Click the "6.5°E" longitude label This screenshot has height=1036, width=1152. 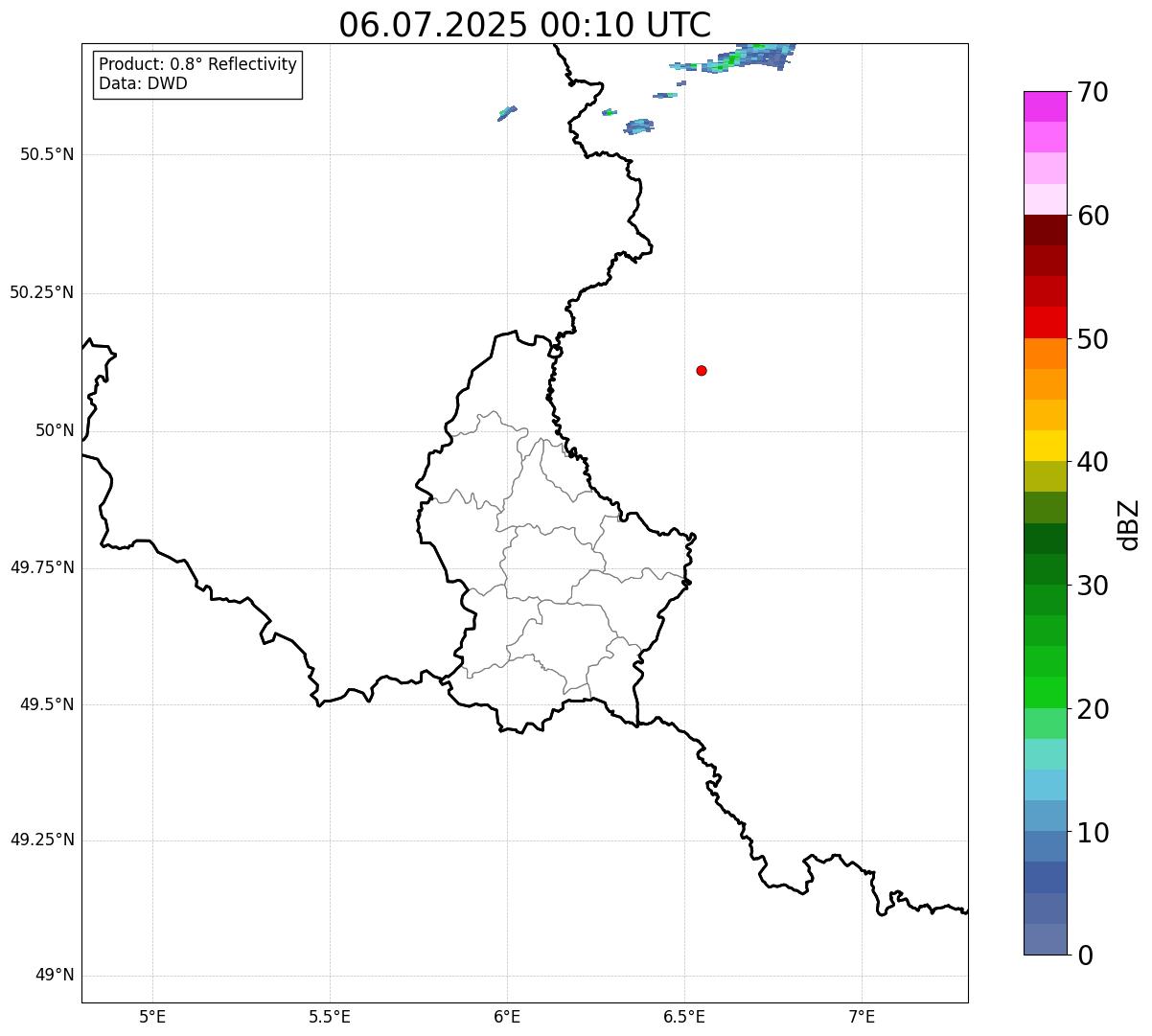[684, 1016]
